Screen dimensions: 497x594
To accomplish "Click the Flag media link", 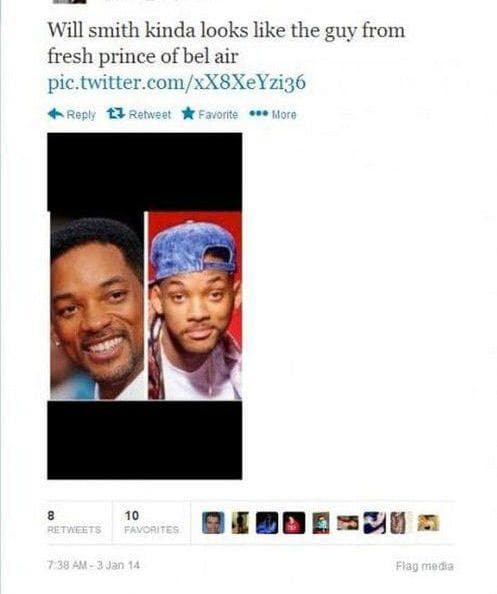I will tap(425, 566).
